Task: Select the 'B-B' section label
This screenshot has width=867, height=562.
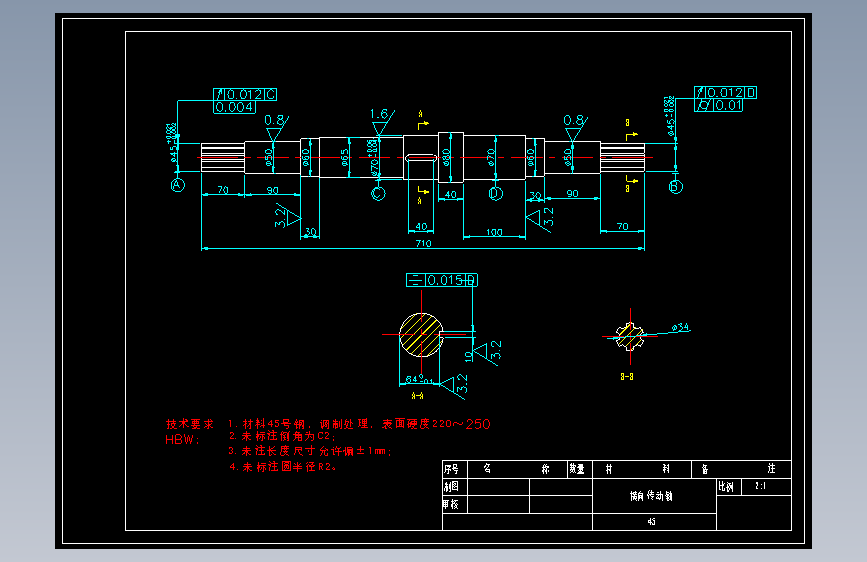Action: coord(626,377)
